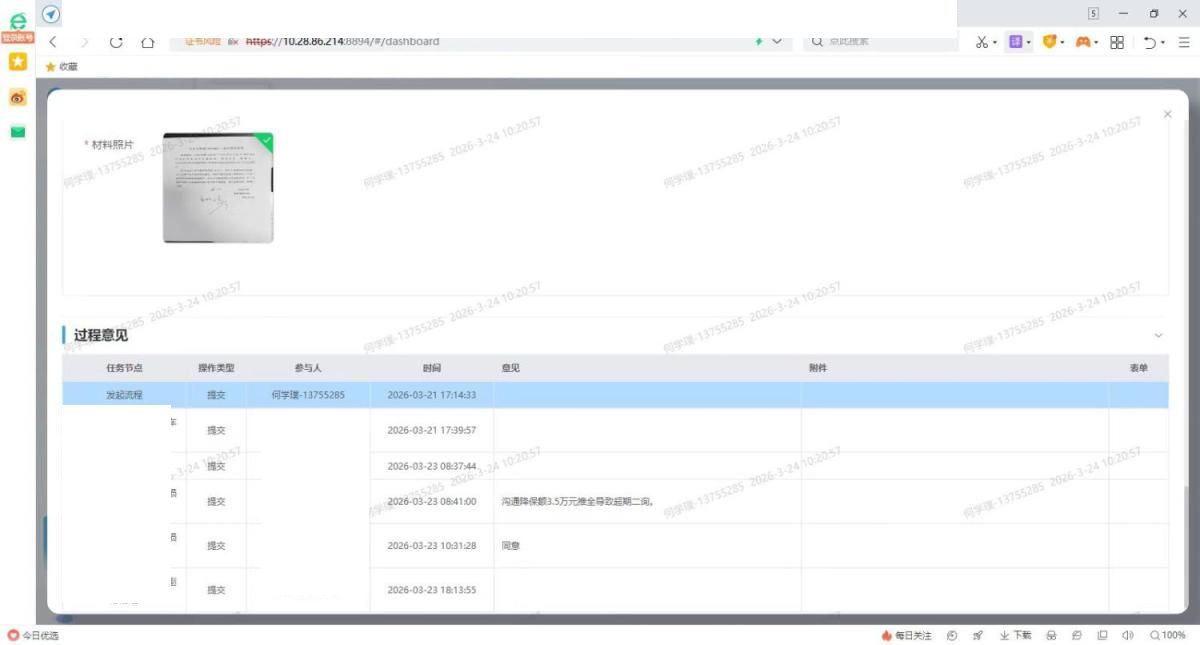The width and height of the screenshot is (1200, 645).
Task: Click the Weibo icon in sidebar
Action: (x=17, y=97)
